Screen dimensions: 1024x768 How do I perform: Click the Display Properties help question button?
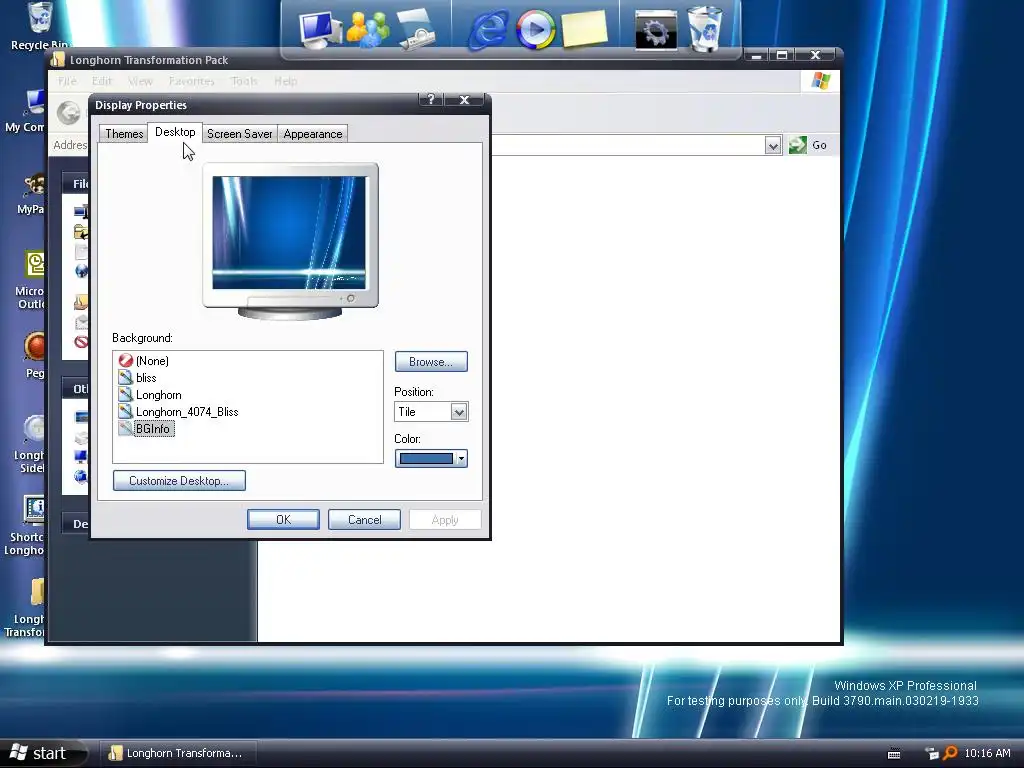431,99
